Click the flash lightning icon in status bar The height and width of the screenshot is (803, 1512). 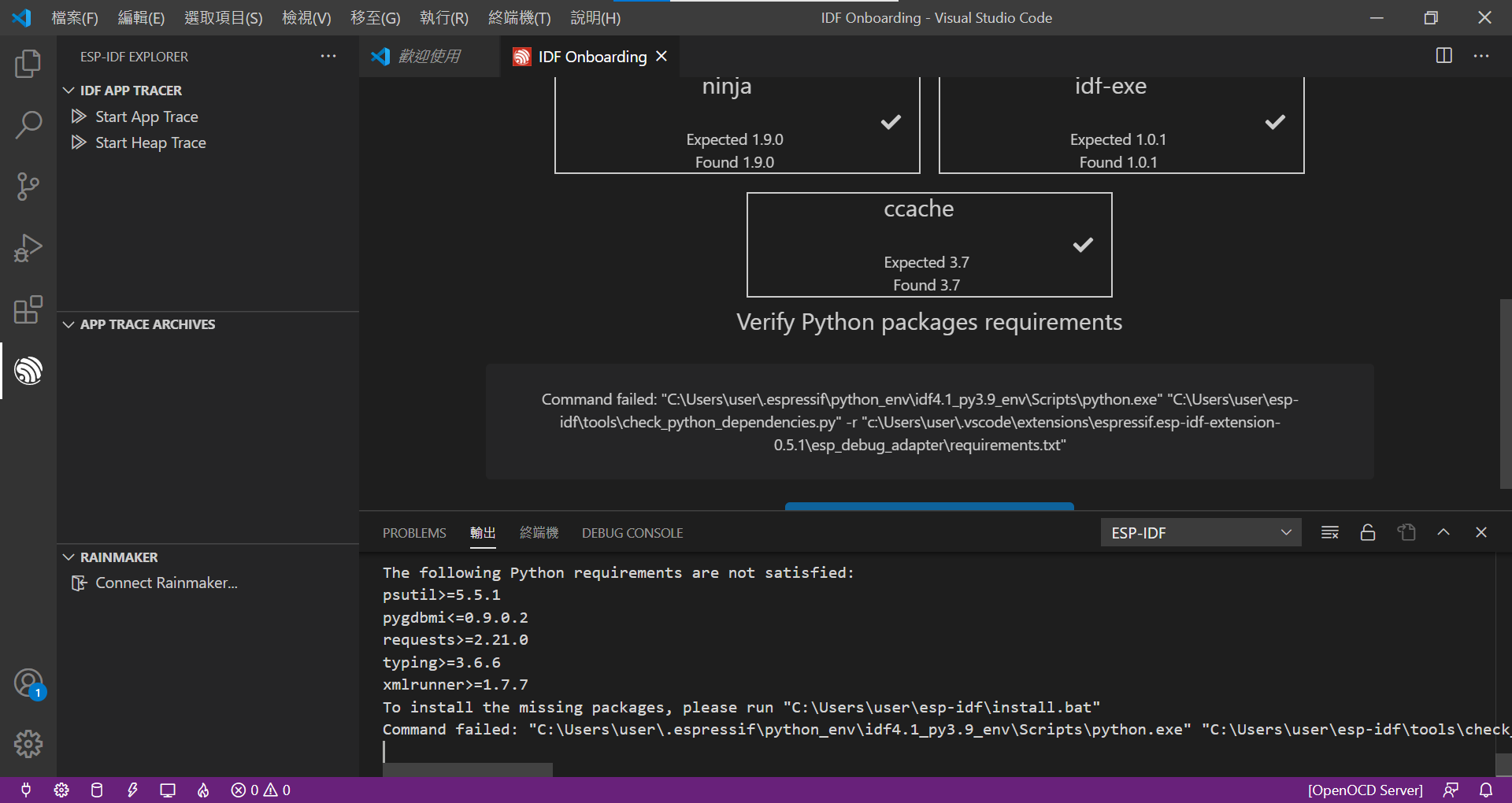[x=132, y=790]
